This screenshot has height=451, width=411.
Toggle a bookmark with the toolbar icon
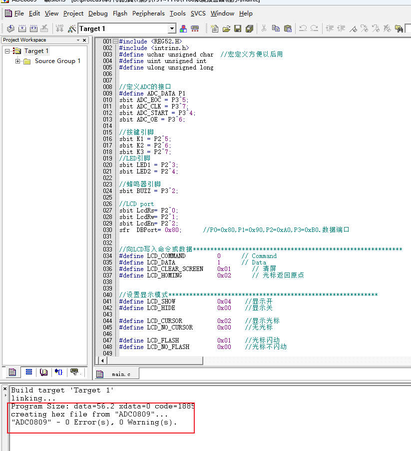pyautogui.click(x=353, y=29)
